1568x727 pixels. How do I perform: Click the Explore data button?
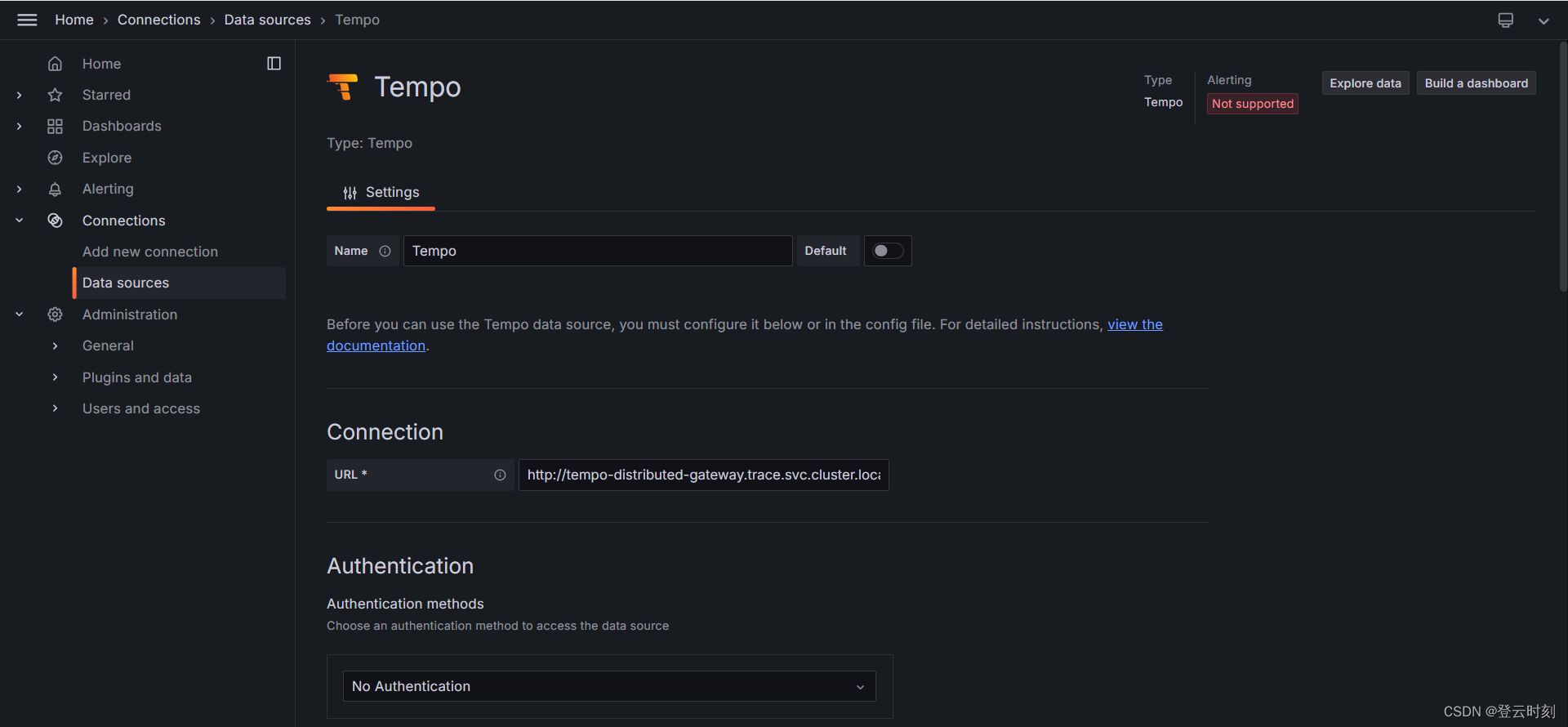tap(1365, 83)
